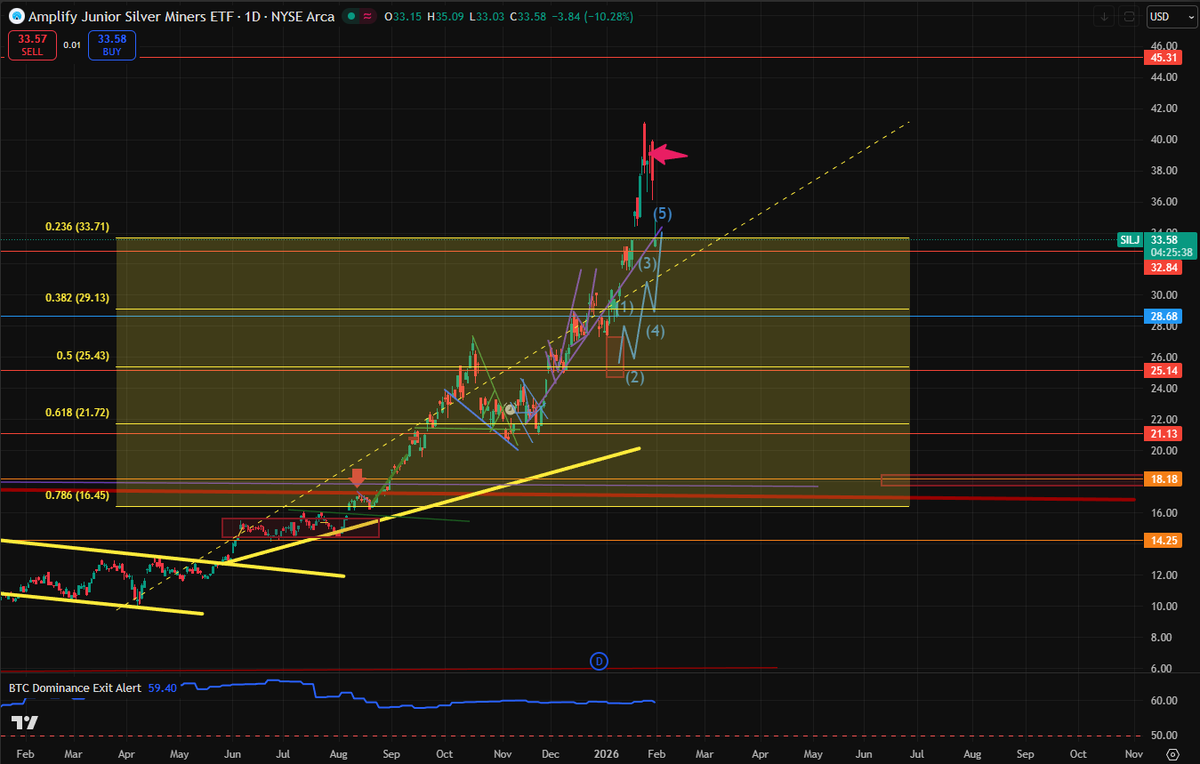
Task: Select the 0.382 (29.13) Fibonacci level label
Action: pos(77,298)
